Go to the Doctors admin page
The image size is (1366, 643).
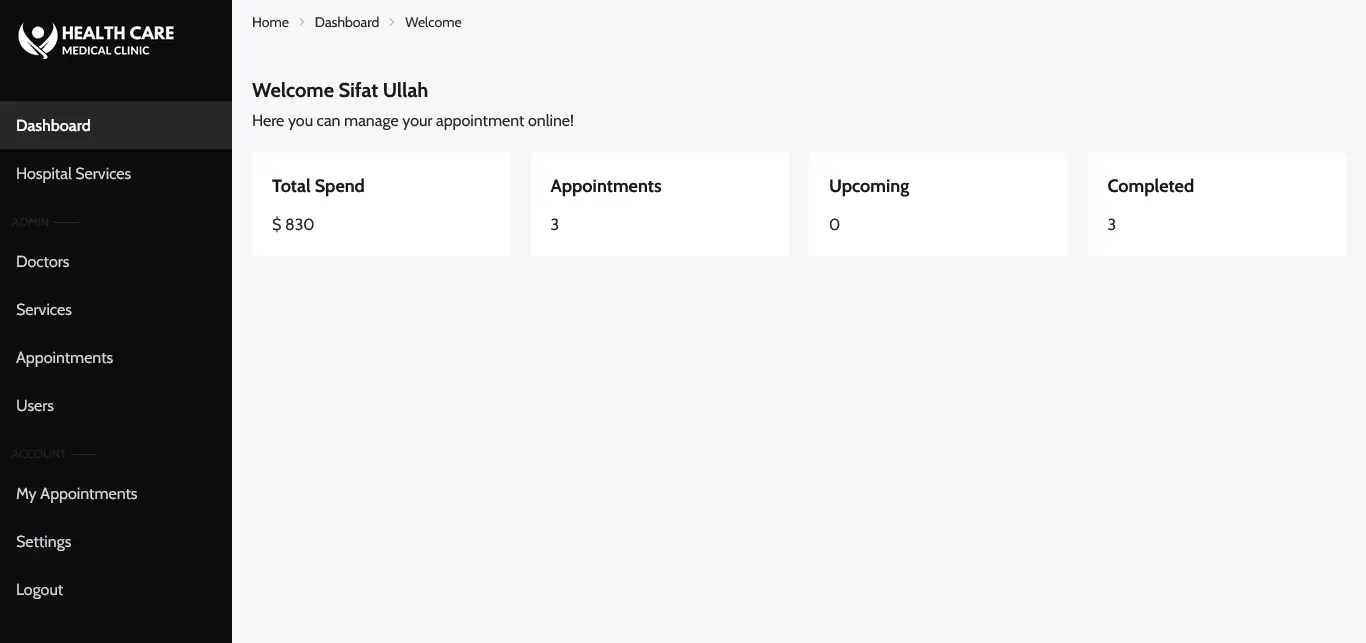pyautogui.click(x=116, y=261)
